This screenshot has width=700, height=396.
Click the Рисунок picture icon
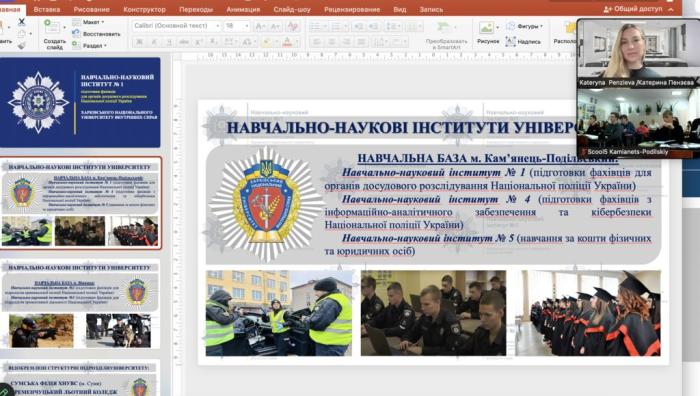pyautogui.click(x=486, y=27)
